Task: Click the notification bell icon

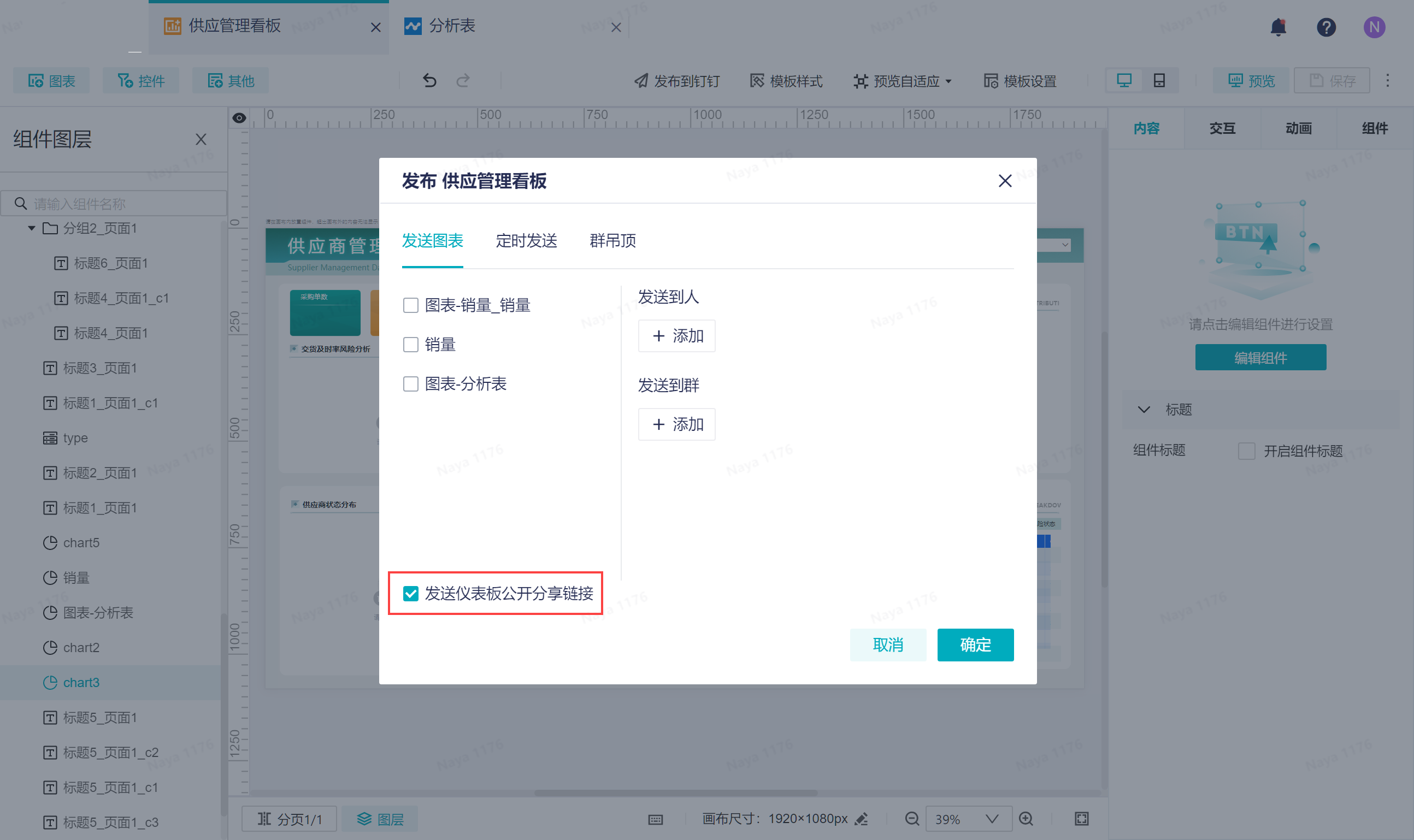Action: 1278,27
